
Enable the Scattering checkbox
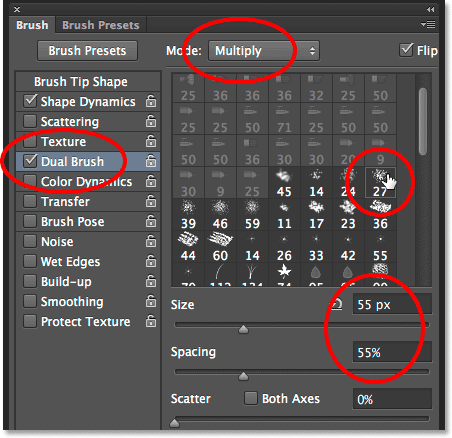pos(30,121)
